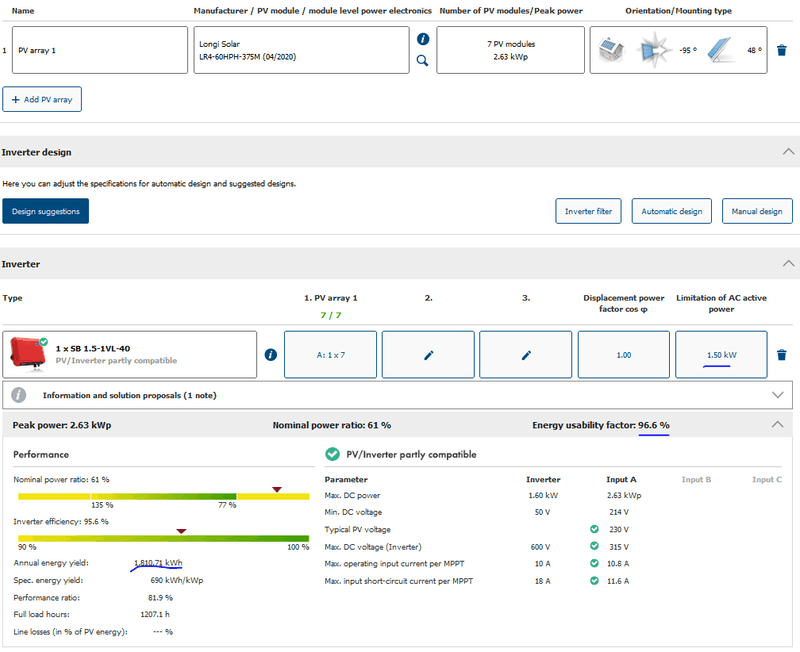Image resolution: width=800 pixels, height=652 pixels.
Task: Click the nominal power ratio bar marker
Action: tap(277, 490)
